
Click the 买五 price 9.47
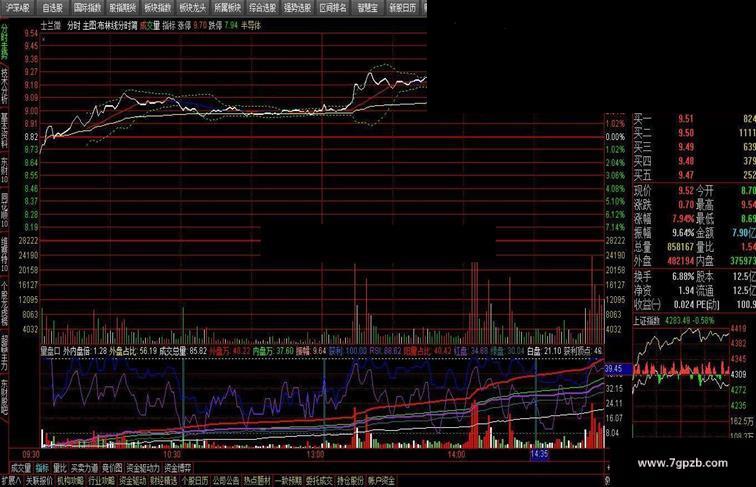coord(686,175)
